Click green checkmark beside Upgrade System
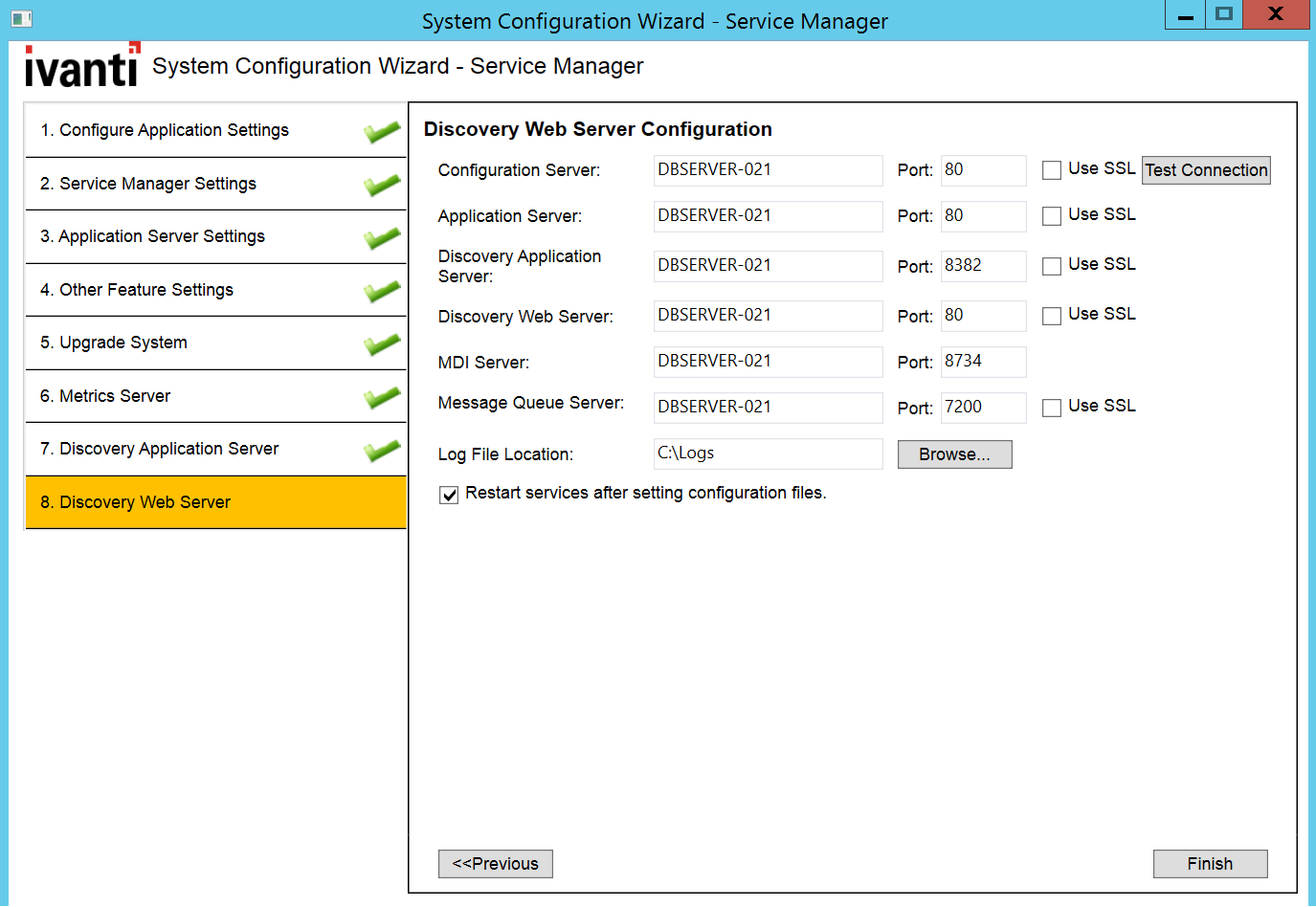 [381, 344]
